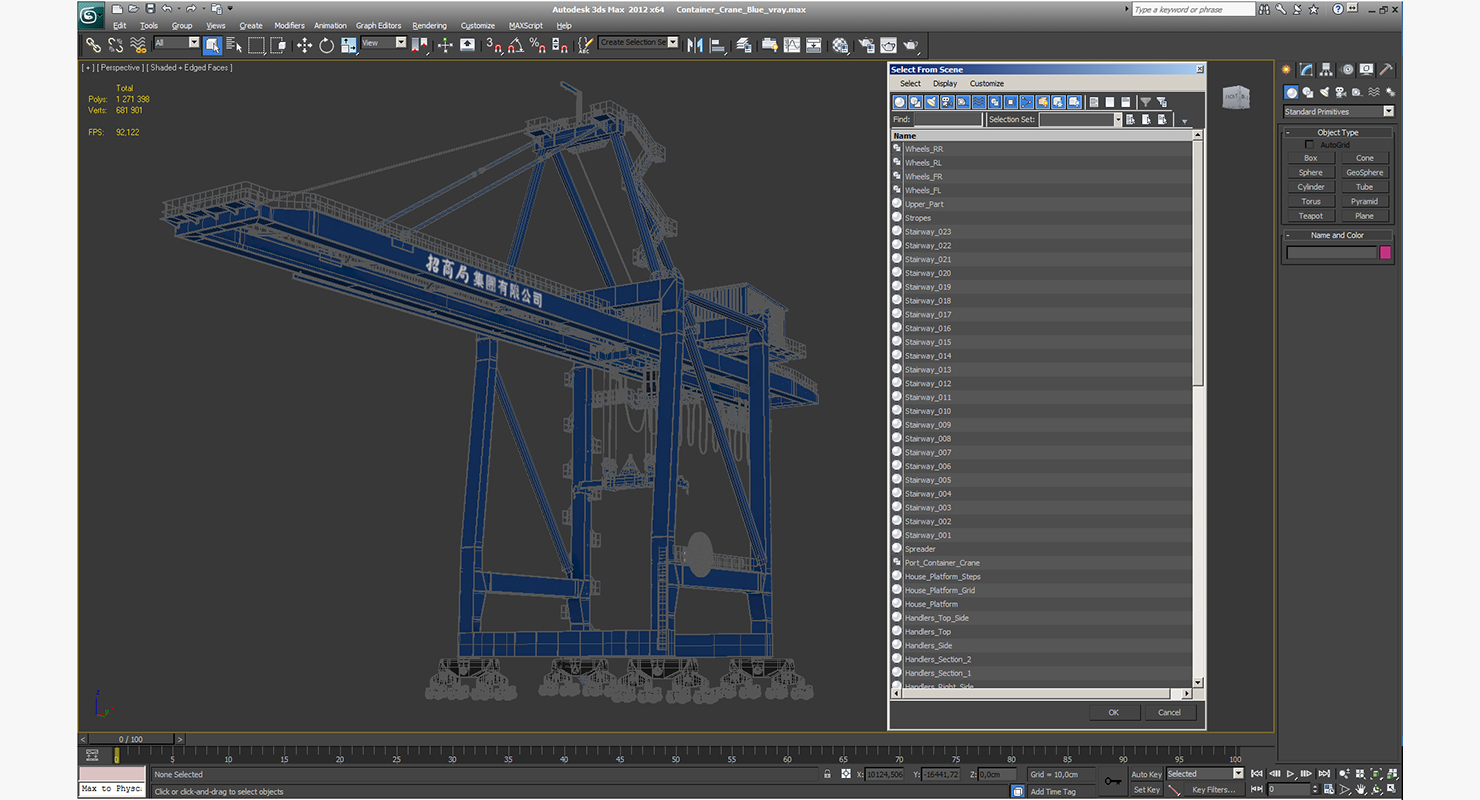Image resolution: width=1480 pixels, height=800 pixels.
Task: Expand the Selection Set dropdown in dialog
Action: pyautogui.click(x=1118, y=119)
